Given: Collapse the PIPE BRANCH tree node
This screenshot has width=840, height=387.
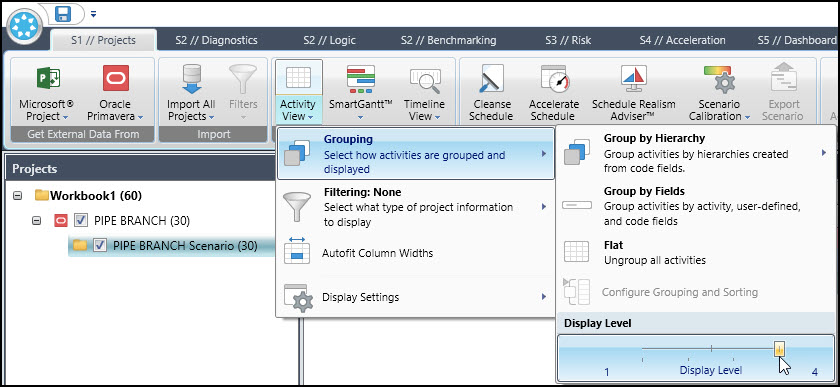Looking at the screenshot, I should (36, 220).
